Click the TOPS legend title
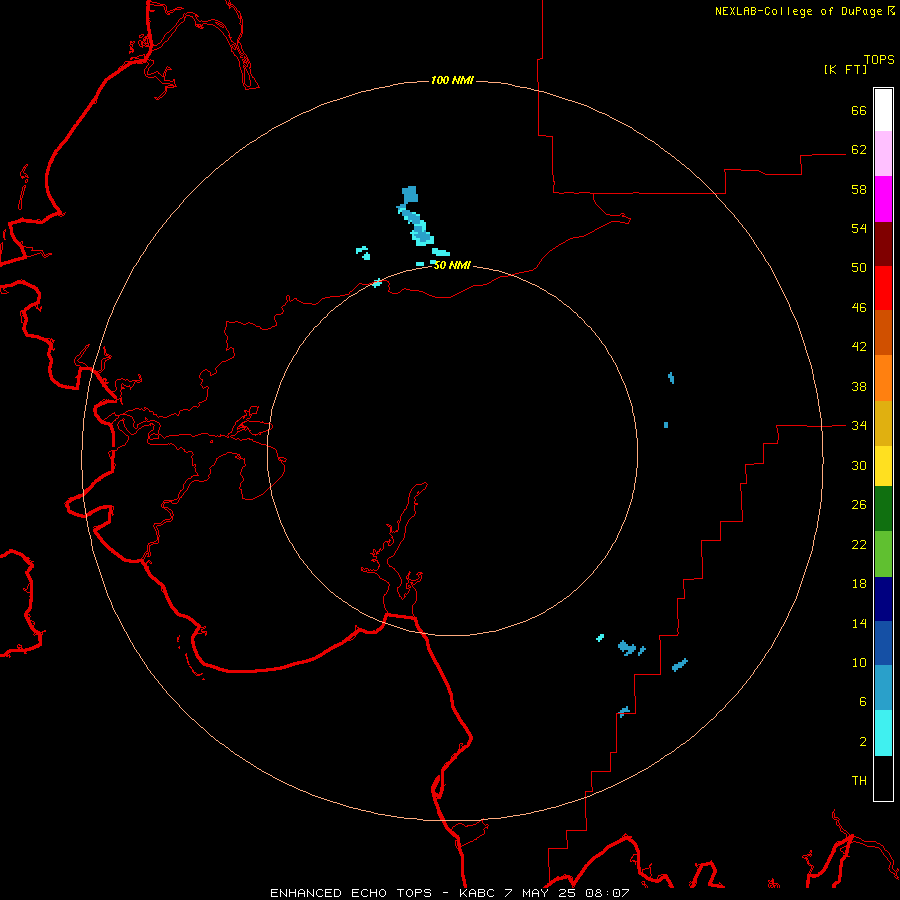Image resolution: width=900 pixels, height=900 pixels. (x=879, y=59)
